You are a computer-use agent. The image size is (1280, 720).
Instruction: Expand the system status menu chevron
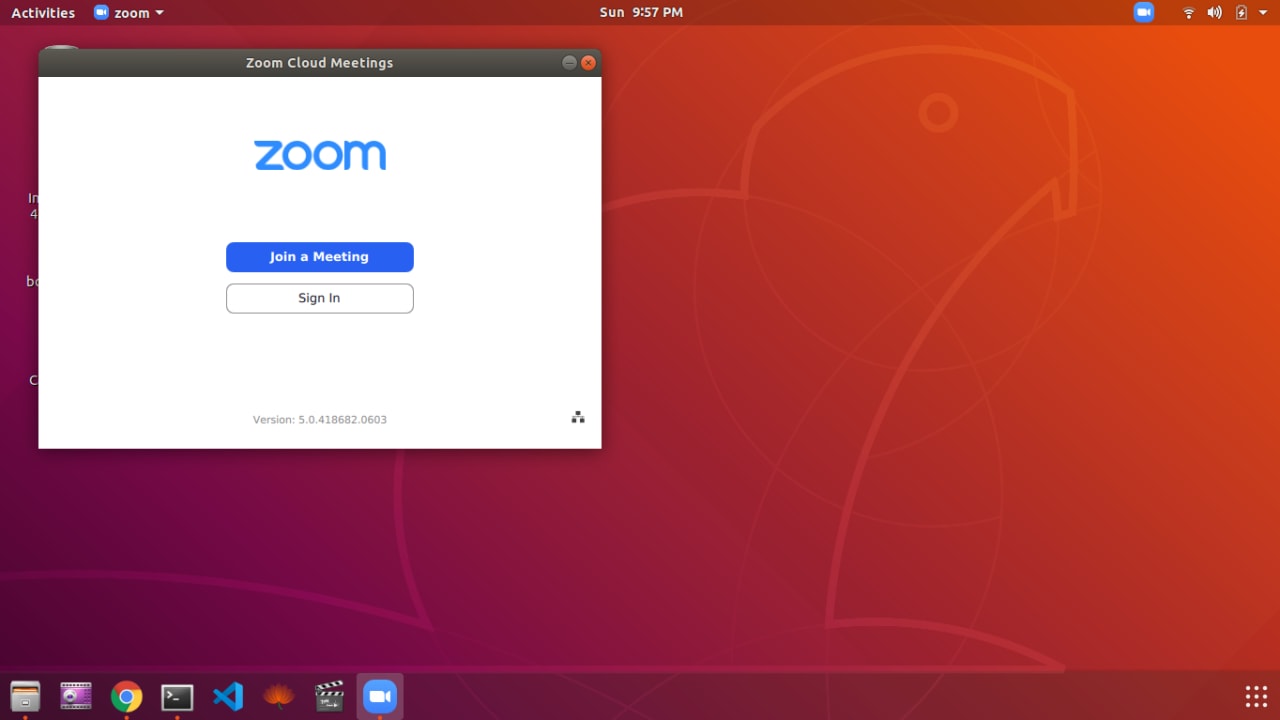tap(1262, 12)
